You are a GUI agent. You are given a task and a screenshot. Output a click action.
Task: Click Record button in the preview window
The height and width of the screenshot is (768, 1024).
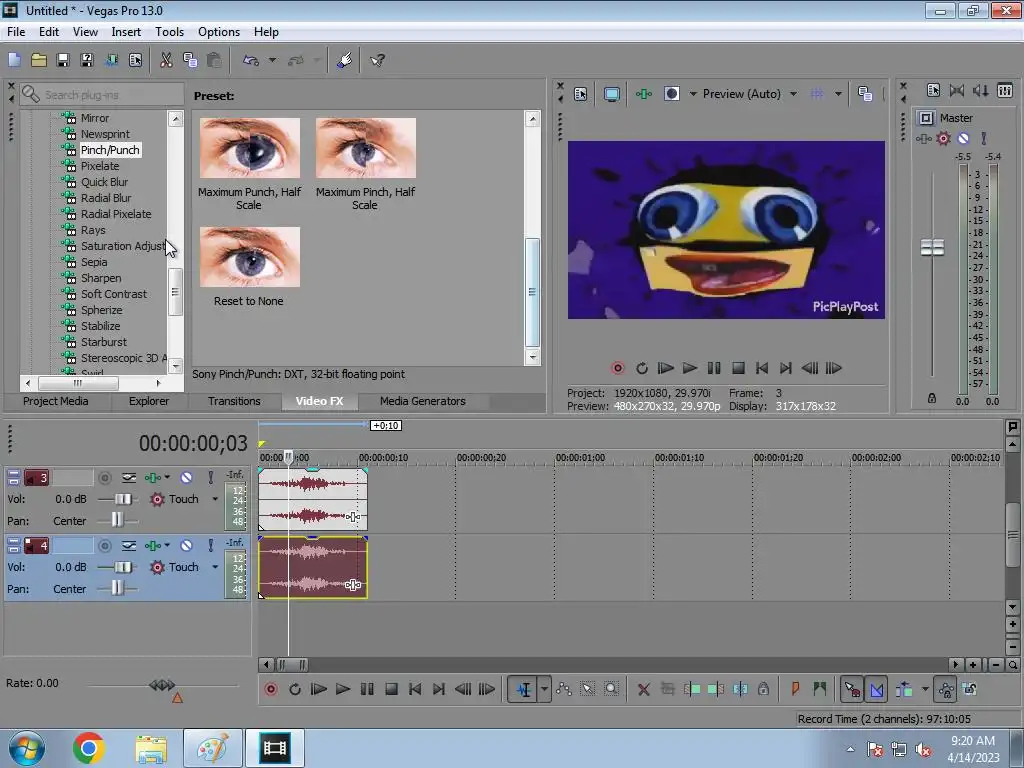tap(618, 368)
